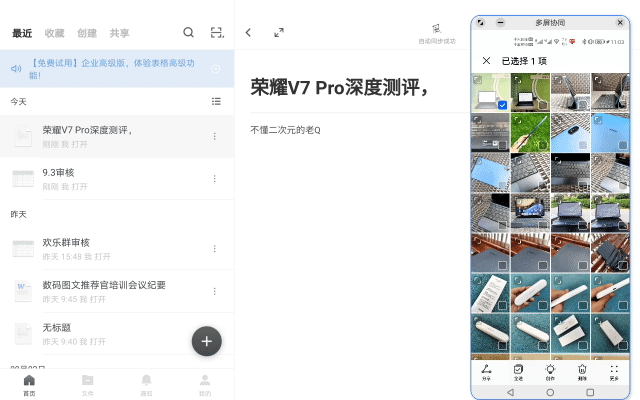Click the 已选择 1 项 selection title
Screen dimensions: 640x400
click(x=524, y=61)
